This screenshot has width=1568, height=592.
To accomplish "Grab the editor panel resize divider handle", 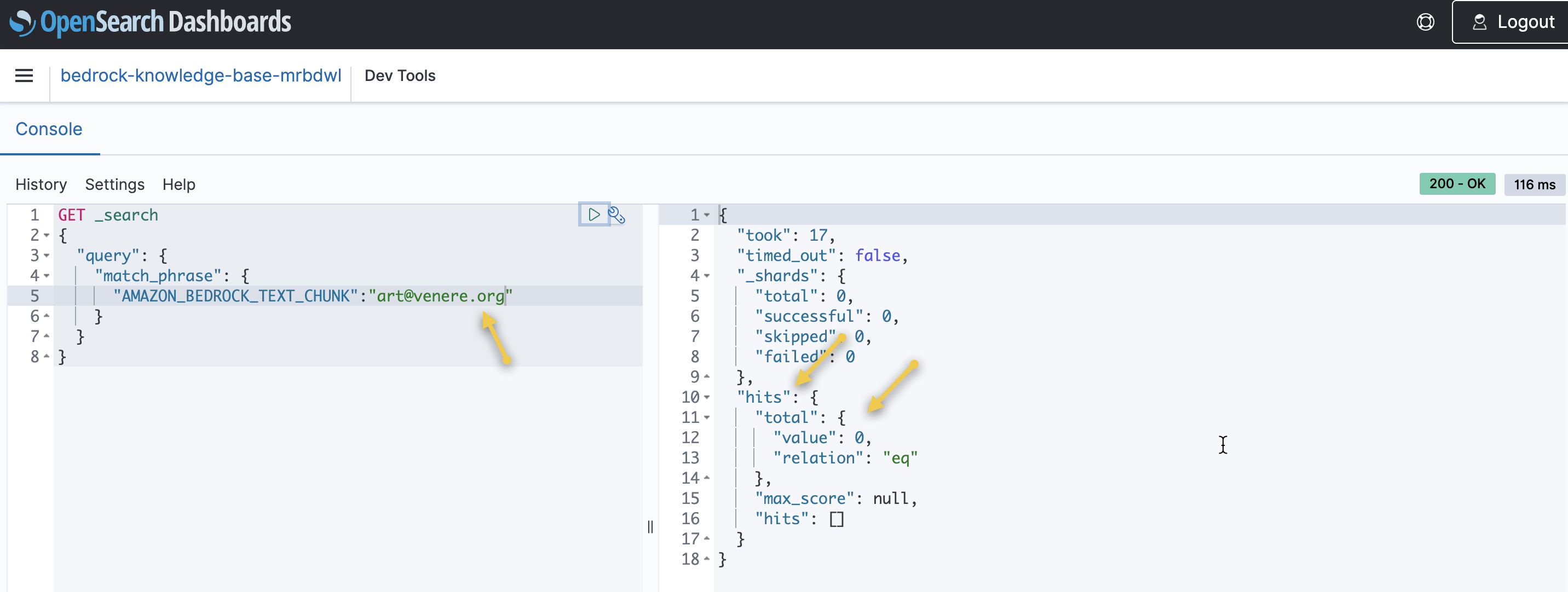I will 650,526.
